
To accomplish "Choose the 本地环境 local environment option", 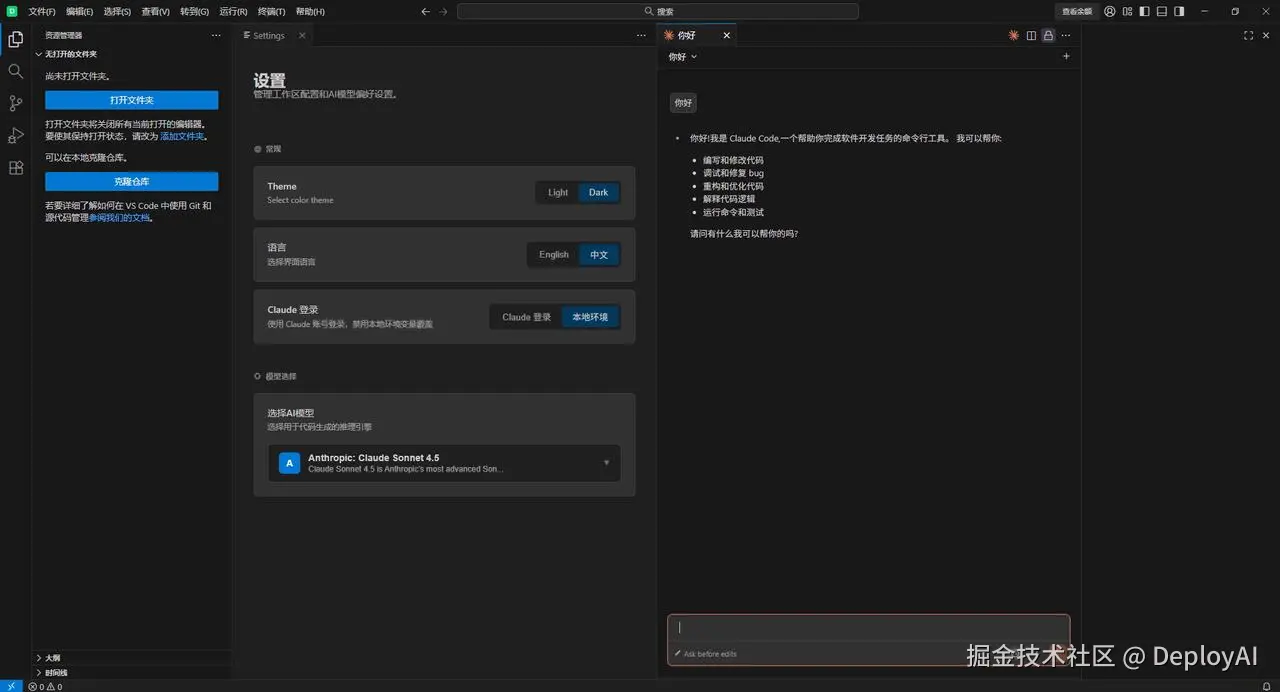I will point(591,317).
